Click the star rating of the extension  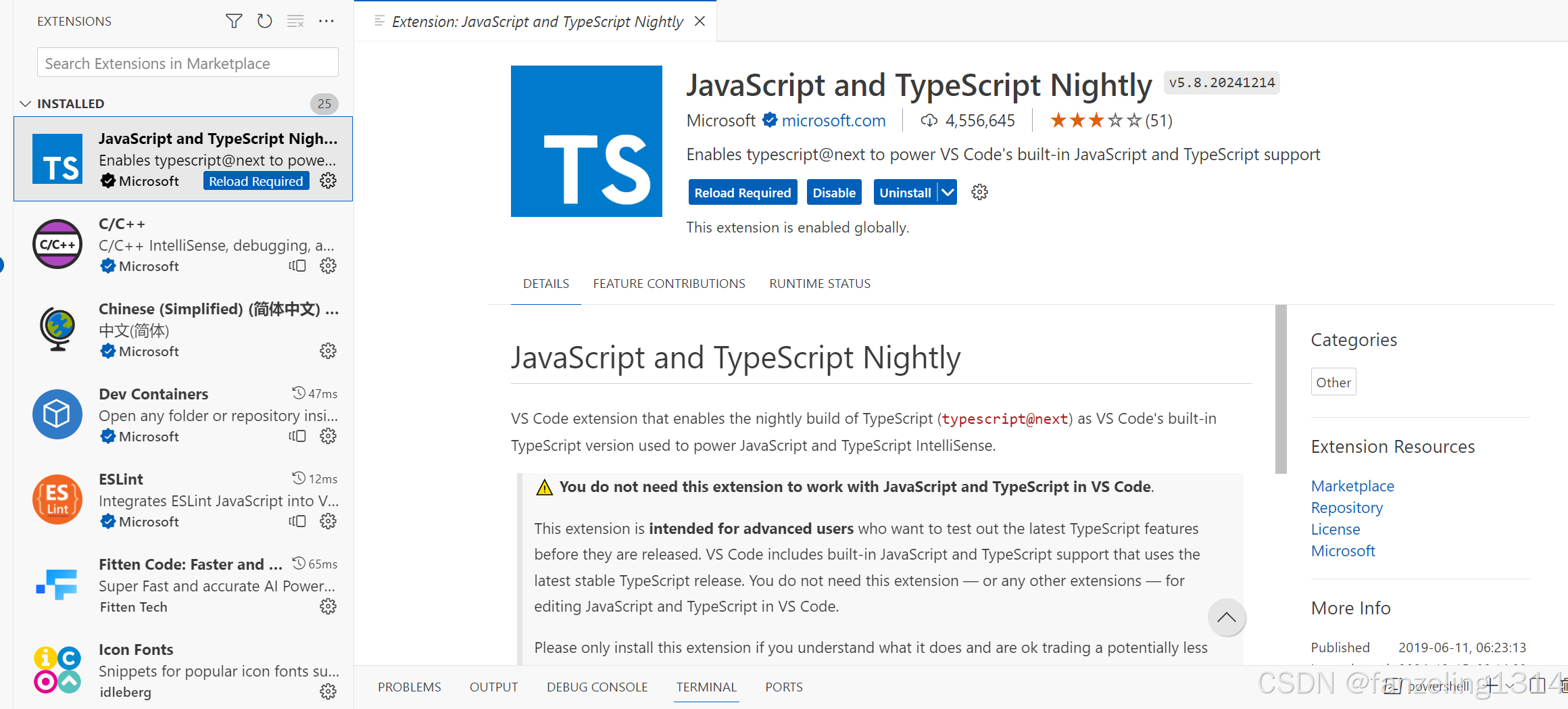pyautogui.click(x=1095, y=121)
